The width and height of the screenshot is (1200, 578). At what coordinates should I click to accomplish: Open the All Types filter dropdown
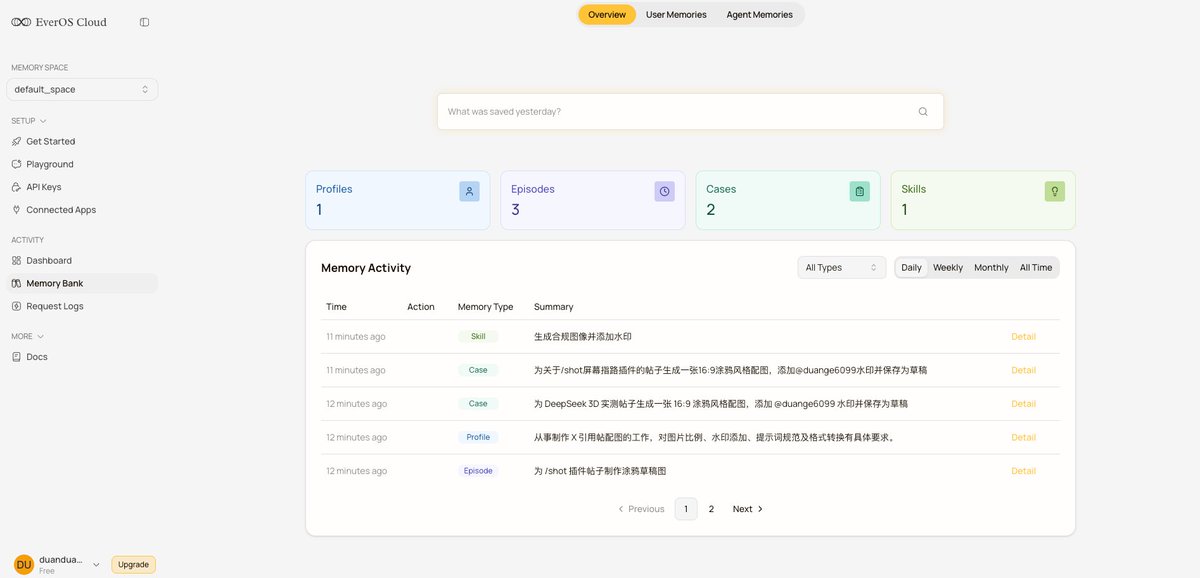pyautogui.click(x=842, y=268)
